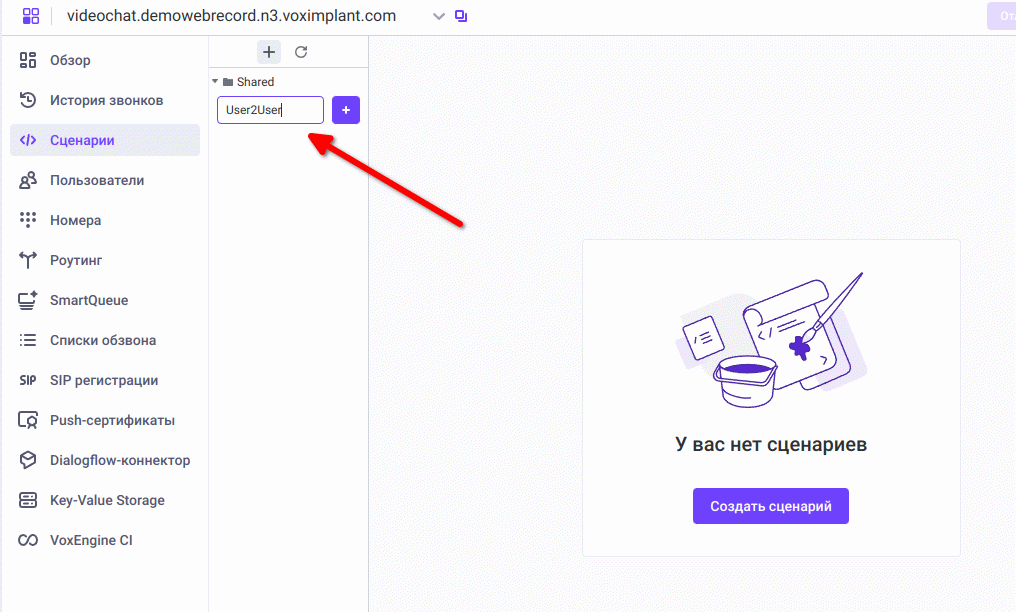Open Key-Value Storage section
The width and height of the screenshot is (1016, 612).
click(x=107, y=500)
